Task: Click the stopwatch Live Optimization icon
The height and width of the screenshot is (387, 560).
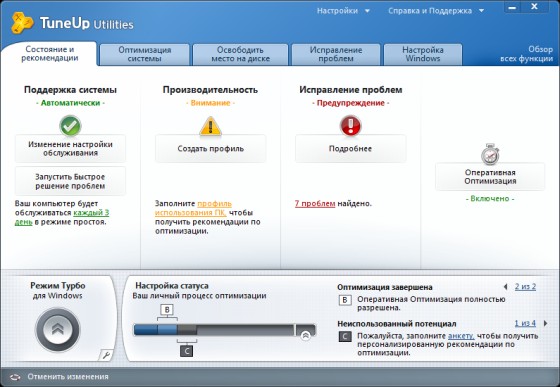Action: click(x=490, y=154)
